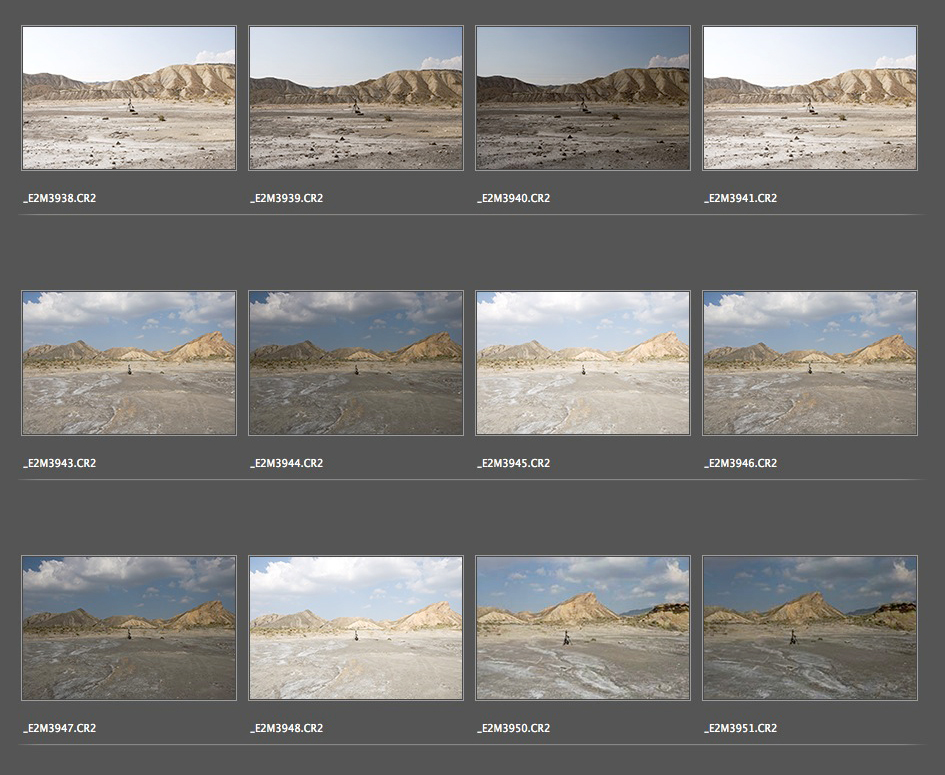Select thumbnail of _E2M3947.CR2
The width and height of the screenshot is (945, 775).
(x=129, y=628)
